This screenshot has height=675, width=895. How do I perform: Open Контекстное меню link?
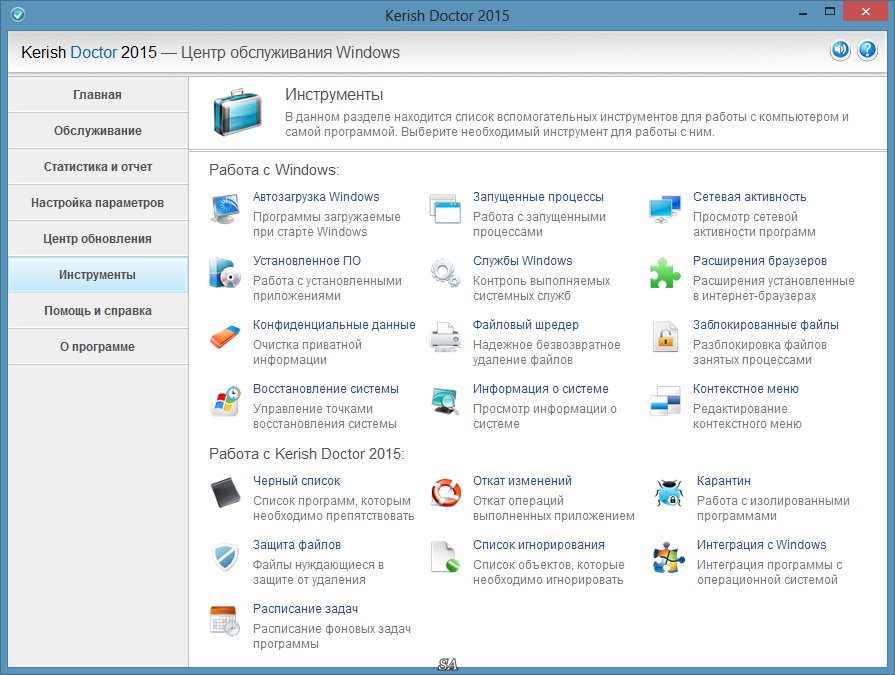(x=745, y=389)
